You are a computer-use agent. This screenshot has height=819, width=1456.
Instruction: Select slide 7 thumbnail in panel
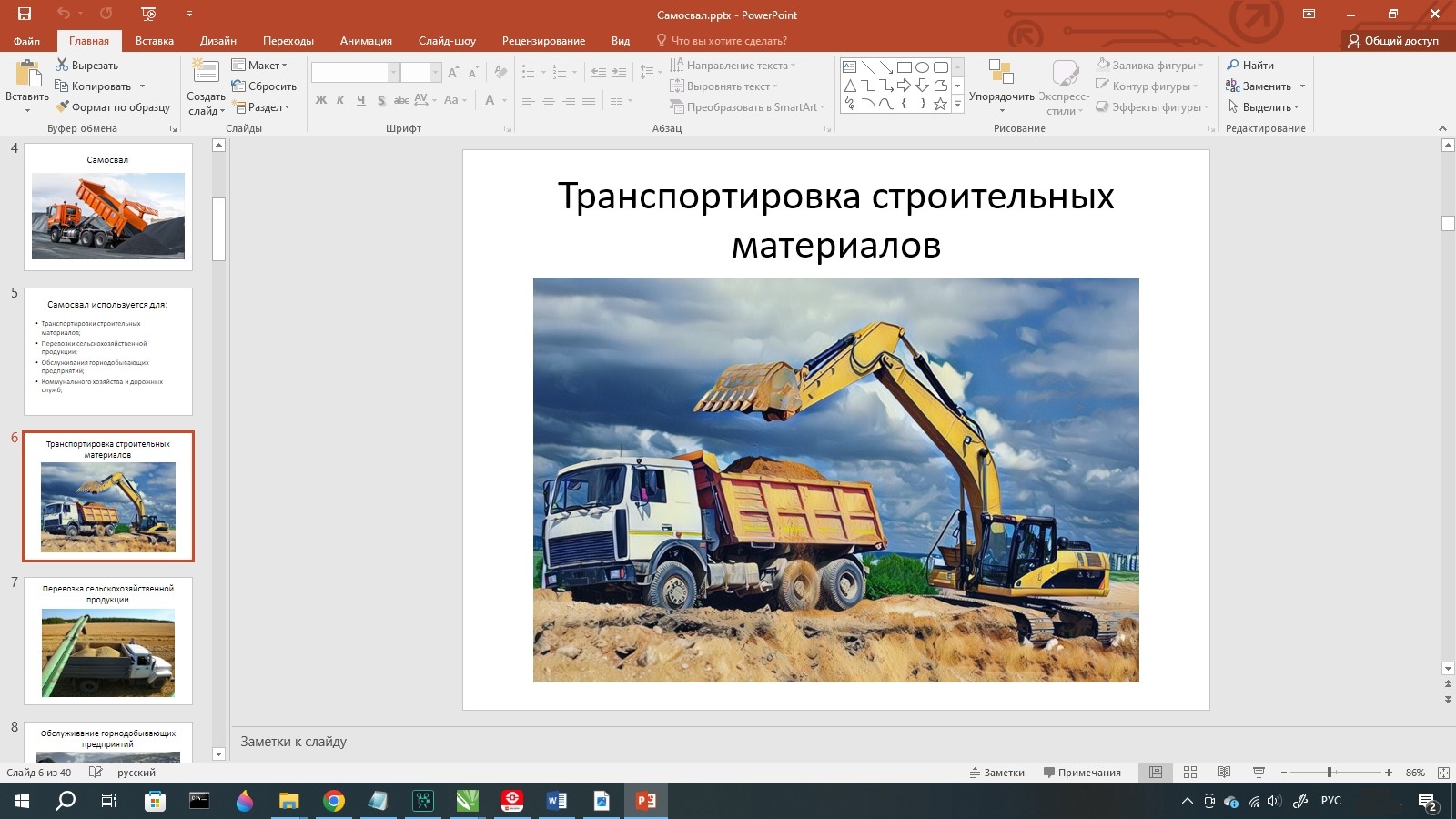(x=108, y=641)
